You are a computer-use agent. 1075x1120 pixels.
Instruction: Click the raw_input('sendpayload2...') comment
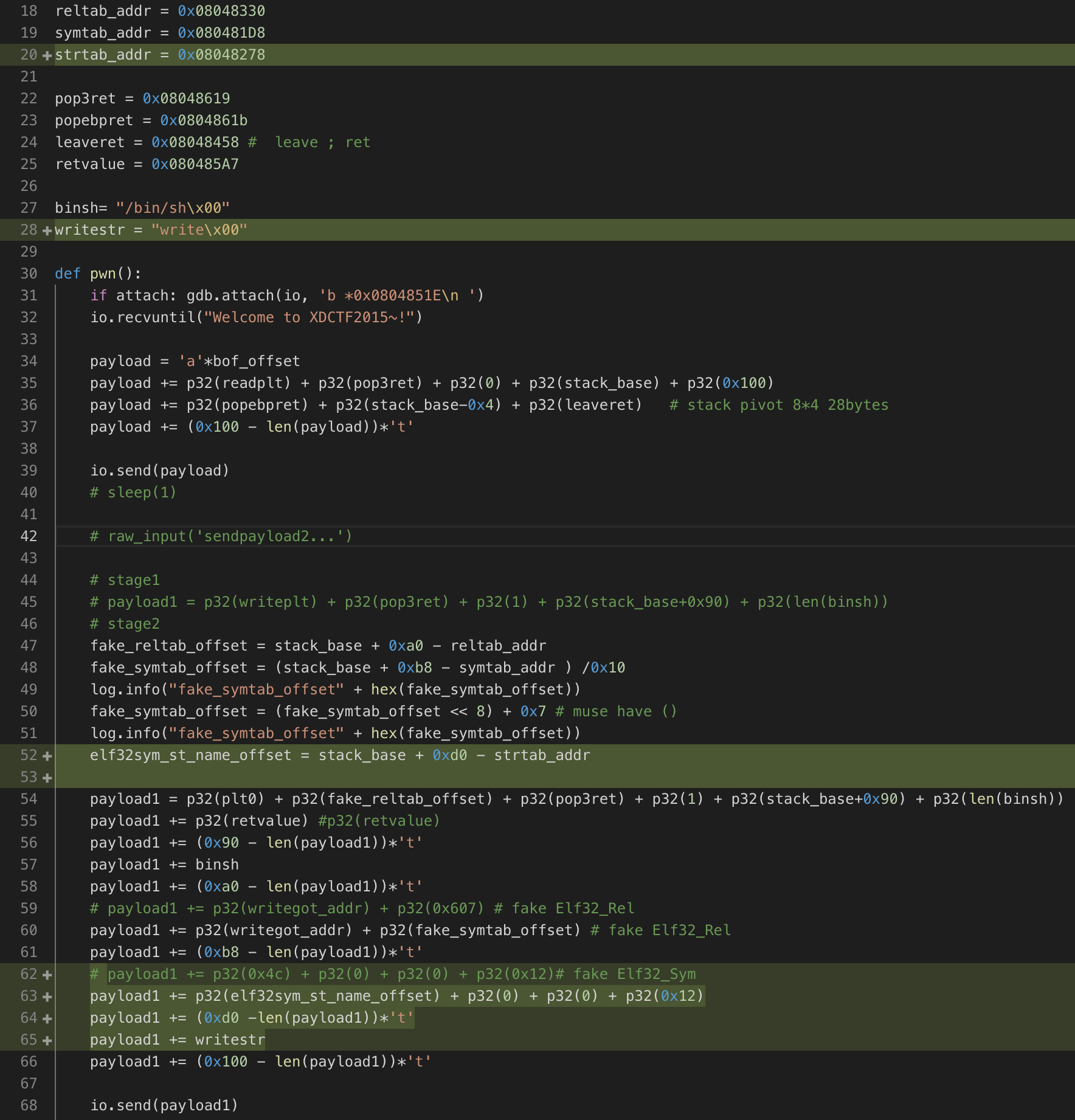tap(221, 536)
